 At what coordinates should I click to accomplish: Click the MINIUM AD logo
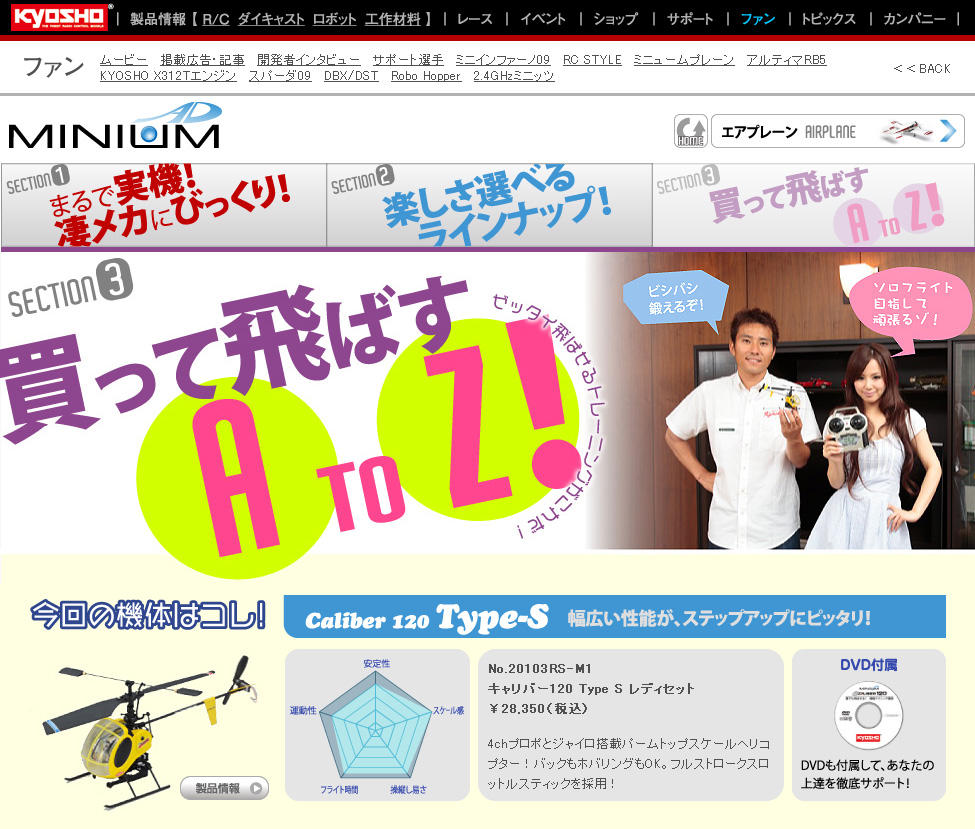pos(114,127)
